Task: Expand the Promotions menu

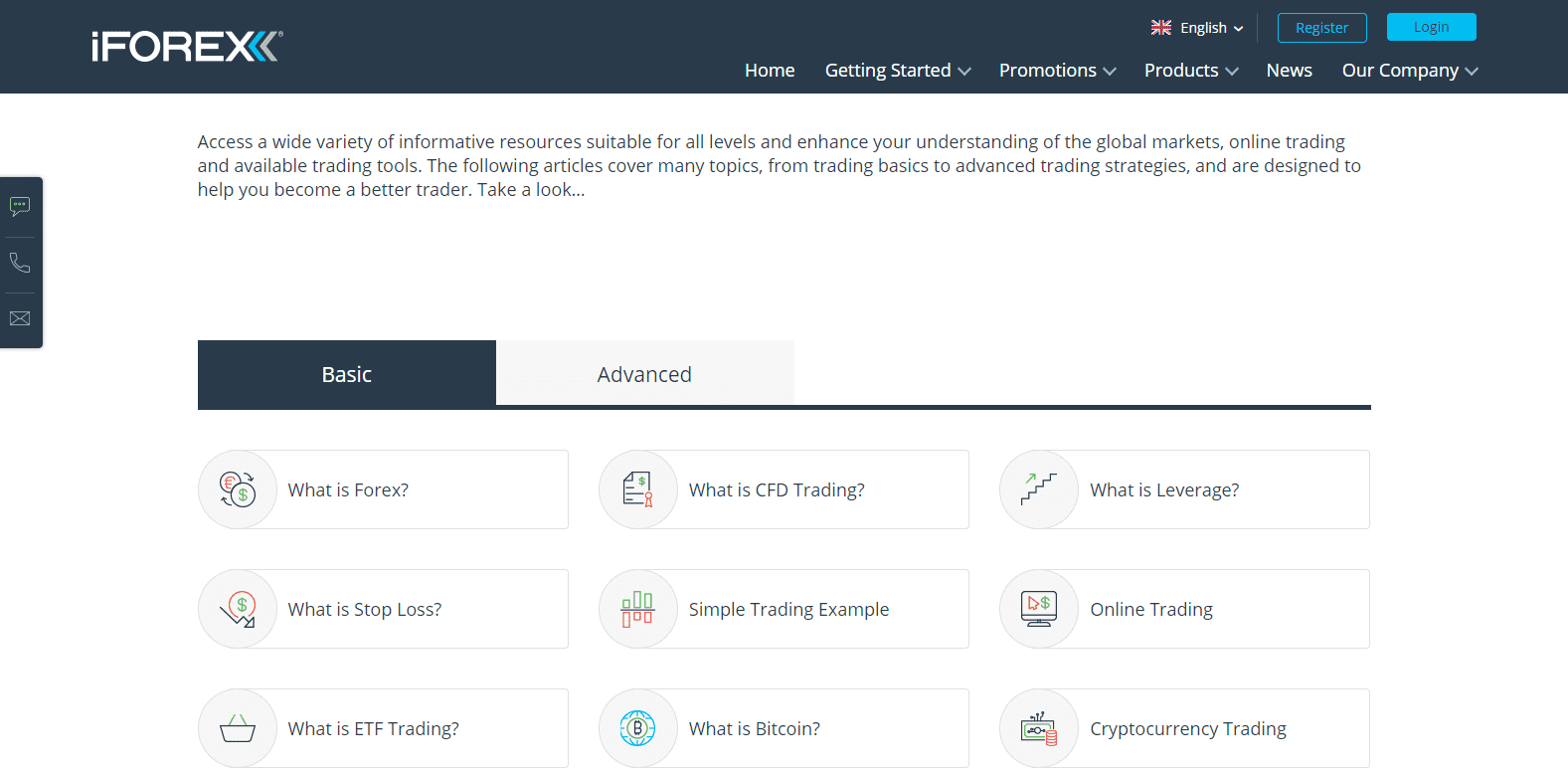Action: 1058,71
